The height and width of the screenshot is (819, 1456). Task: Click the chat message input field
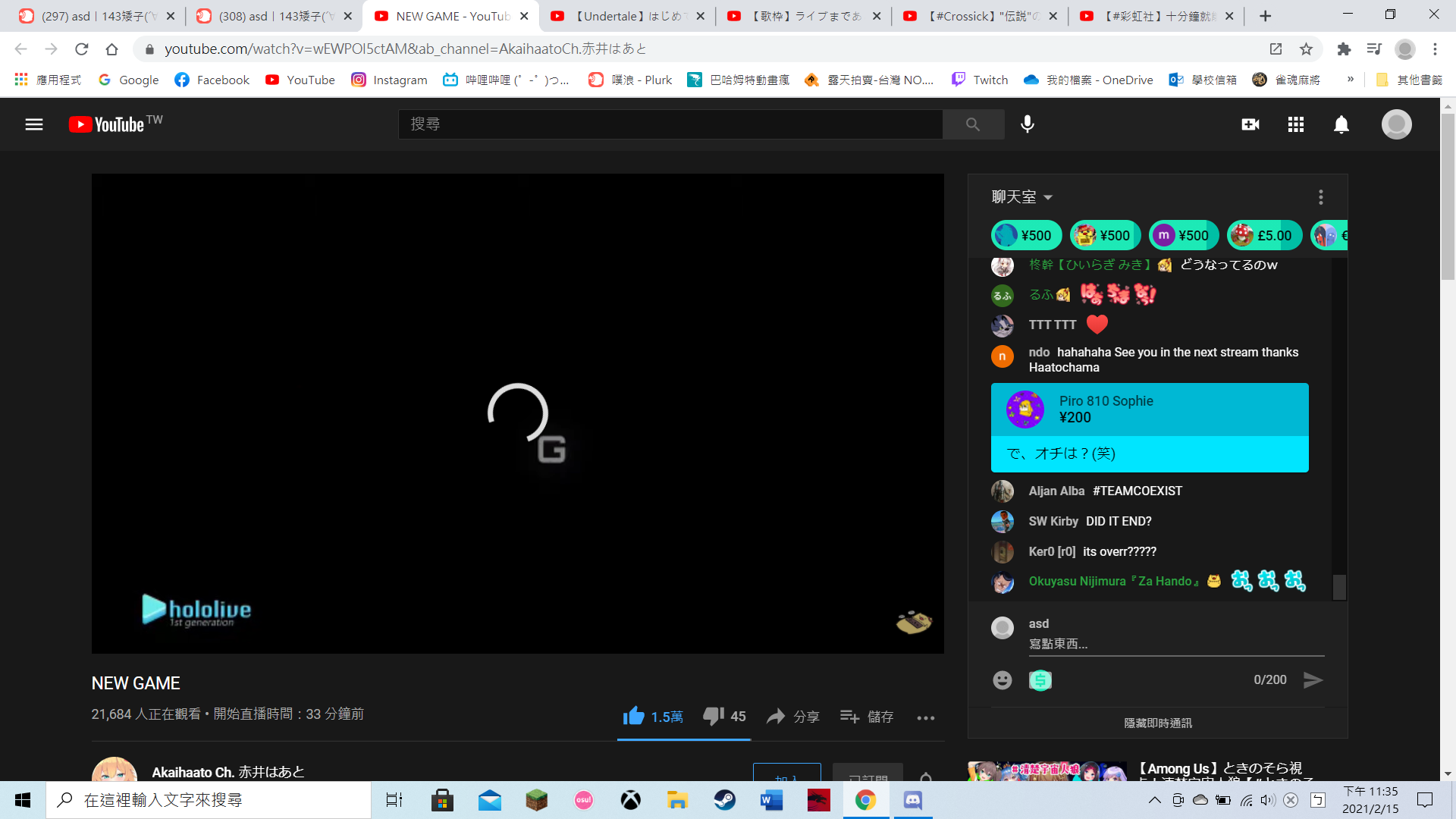(1176, 644)
